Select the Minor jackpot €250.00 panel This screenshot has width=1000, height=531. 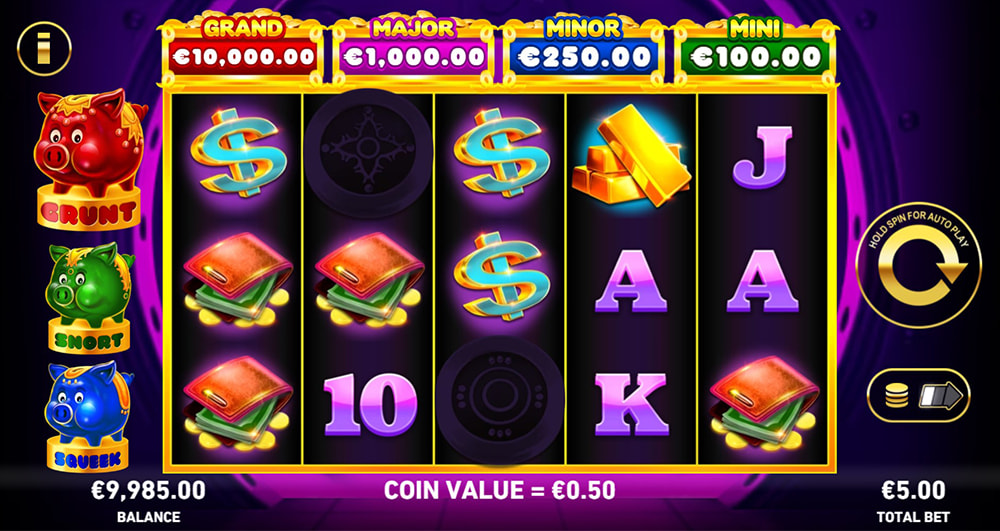pos(584,52)
